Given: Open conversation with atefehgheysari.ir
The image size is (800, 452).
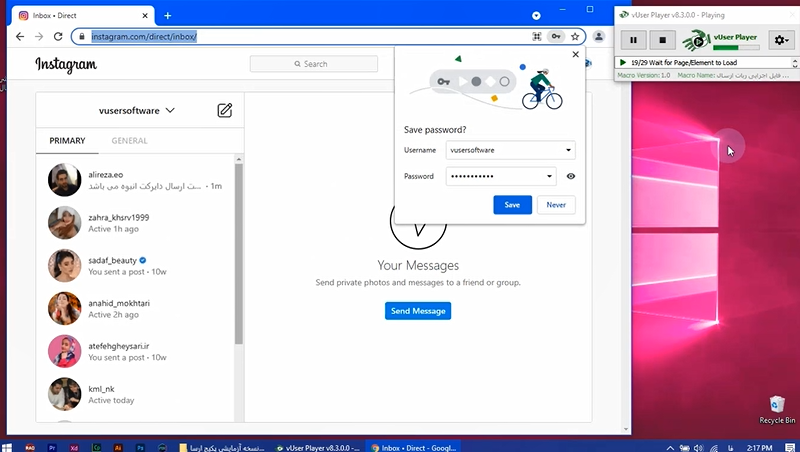Looking at the screenshot, I should pos(136,351).
